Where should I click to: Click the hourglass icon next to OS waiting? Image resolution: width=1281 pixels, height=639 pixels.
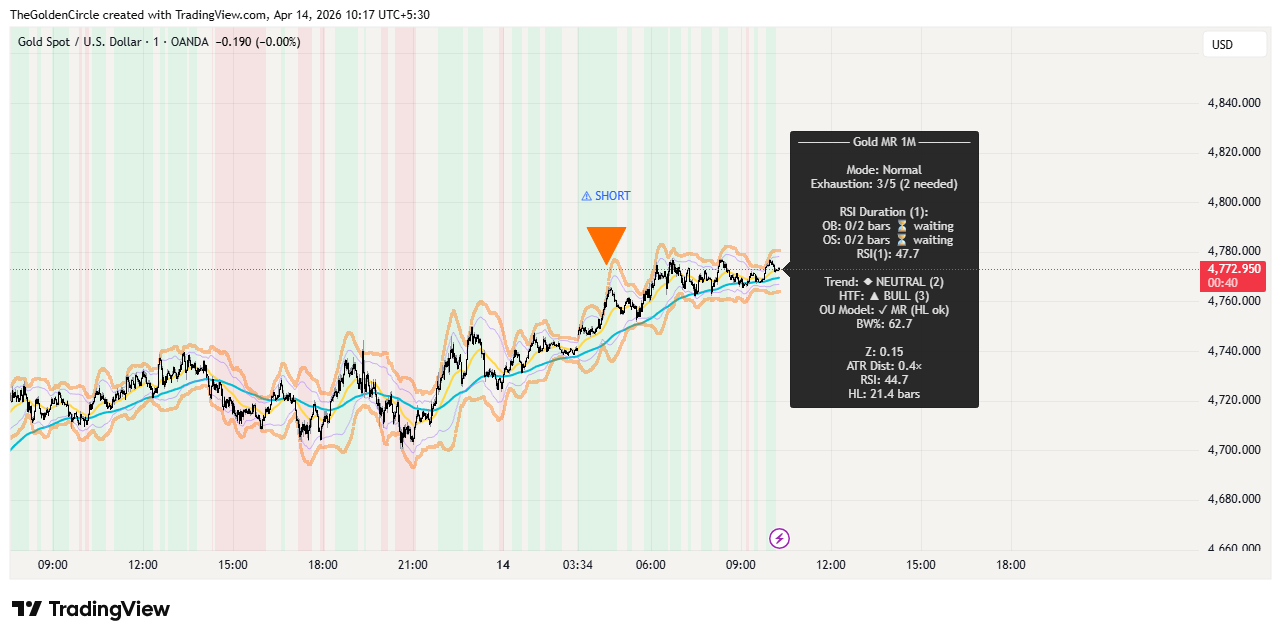click(x=902, y=239)
